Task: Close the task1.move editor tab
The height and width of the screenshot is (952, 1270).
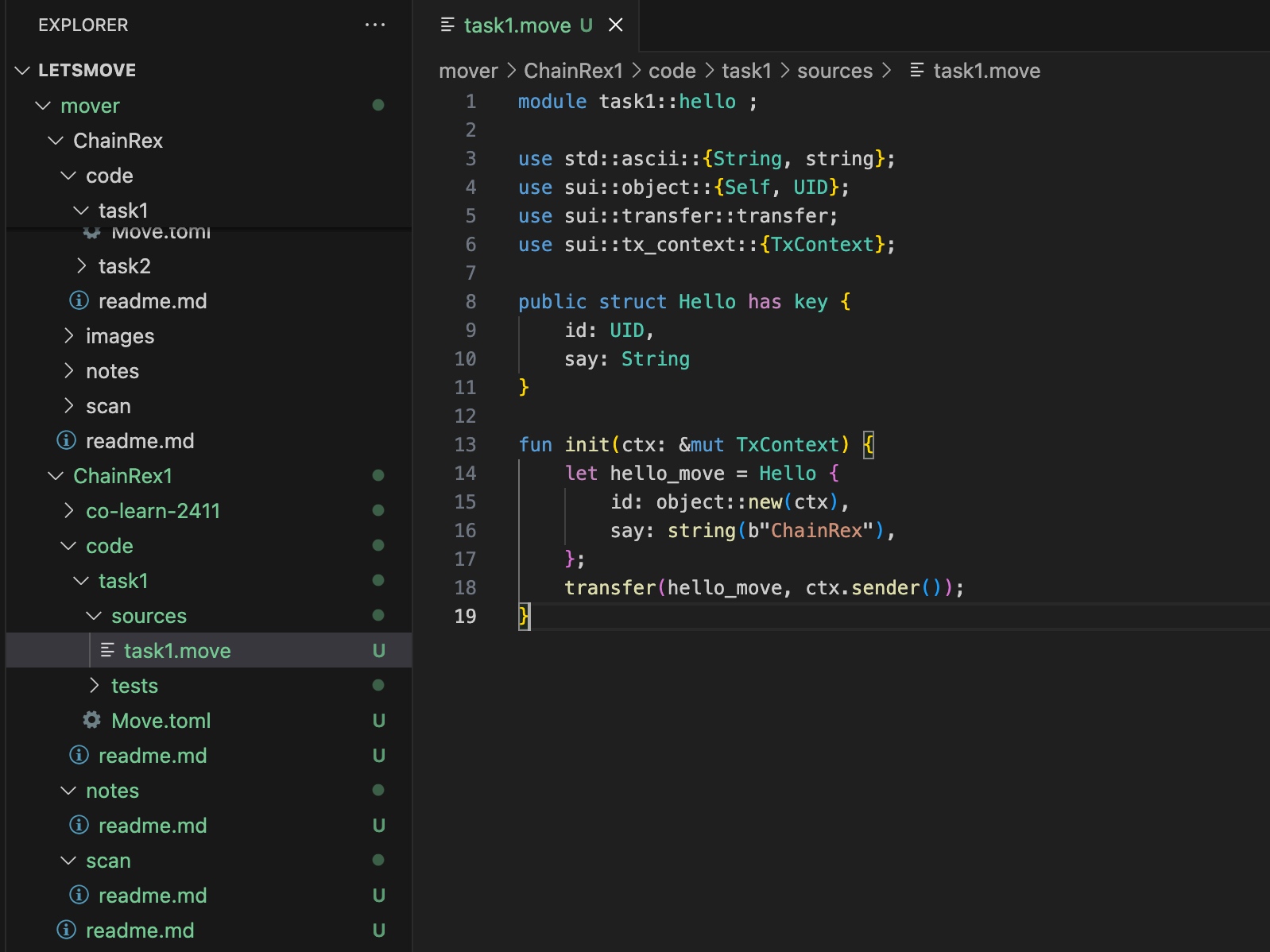Action: click(615, 25)
